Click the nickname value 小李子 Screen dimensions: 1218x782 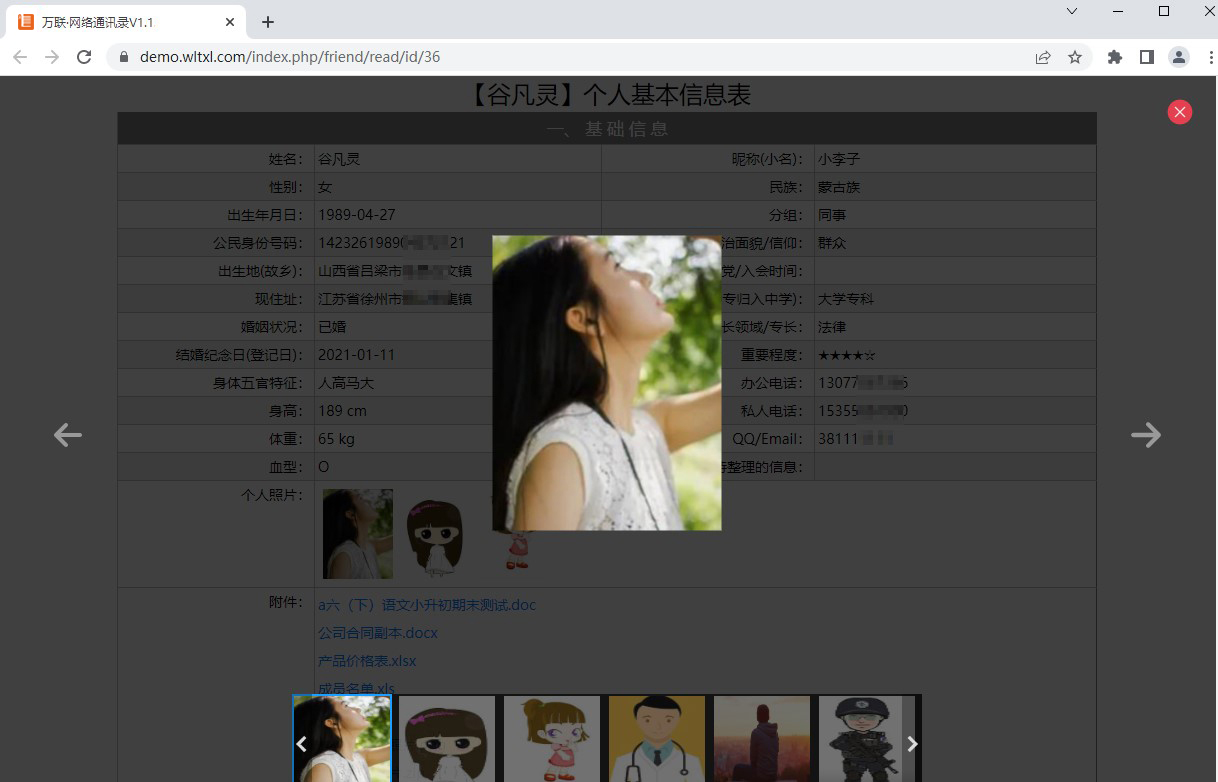(839, 159)
